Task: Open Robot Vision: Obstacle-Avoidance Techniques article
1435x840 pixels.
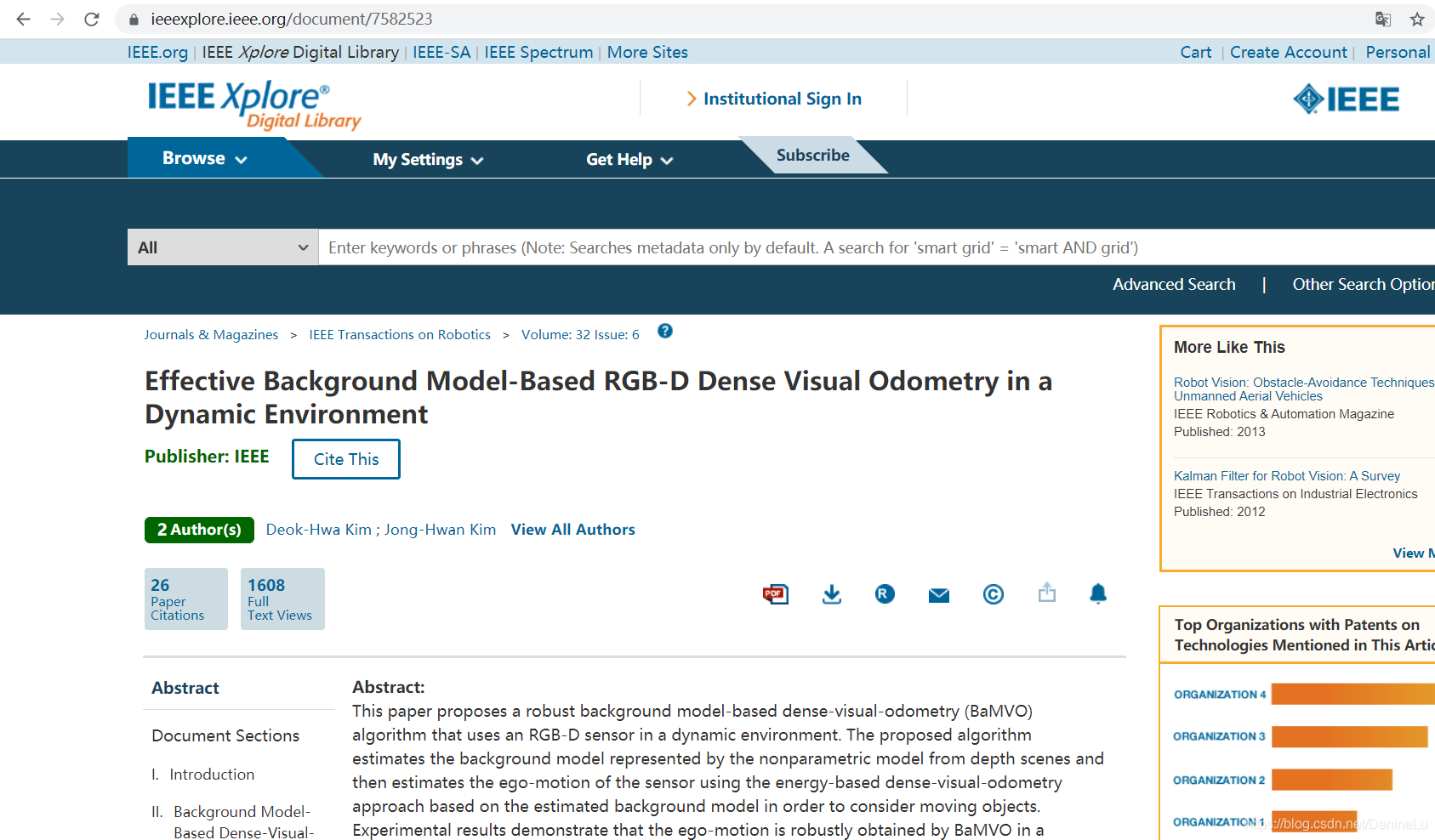Action: [1304, 389]
